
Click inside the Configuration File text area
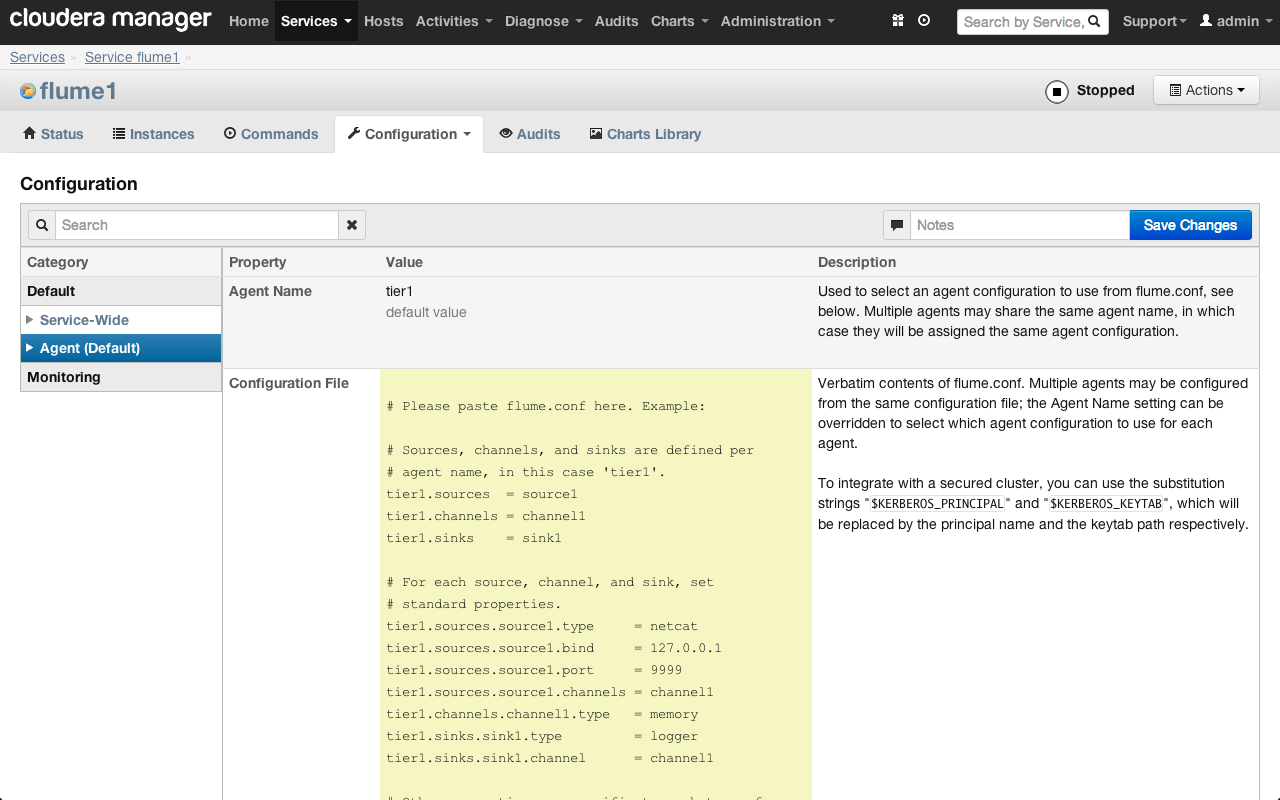596,585
